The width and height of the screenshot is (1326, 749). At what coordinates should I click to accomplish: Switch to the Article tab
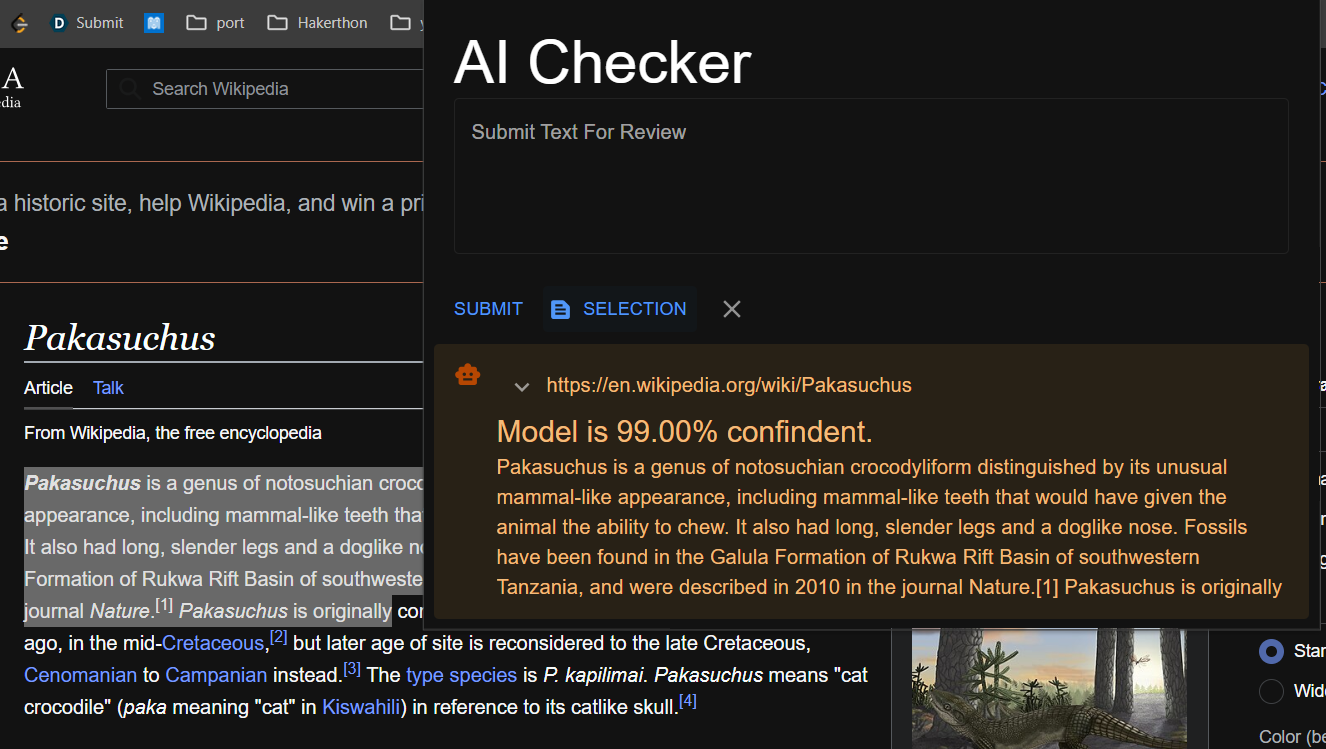click(x=48, y=388)
